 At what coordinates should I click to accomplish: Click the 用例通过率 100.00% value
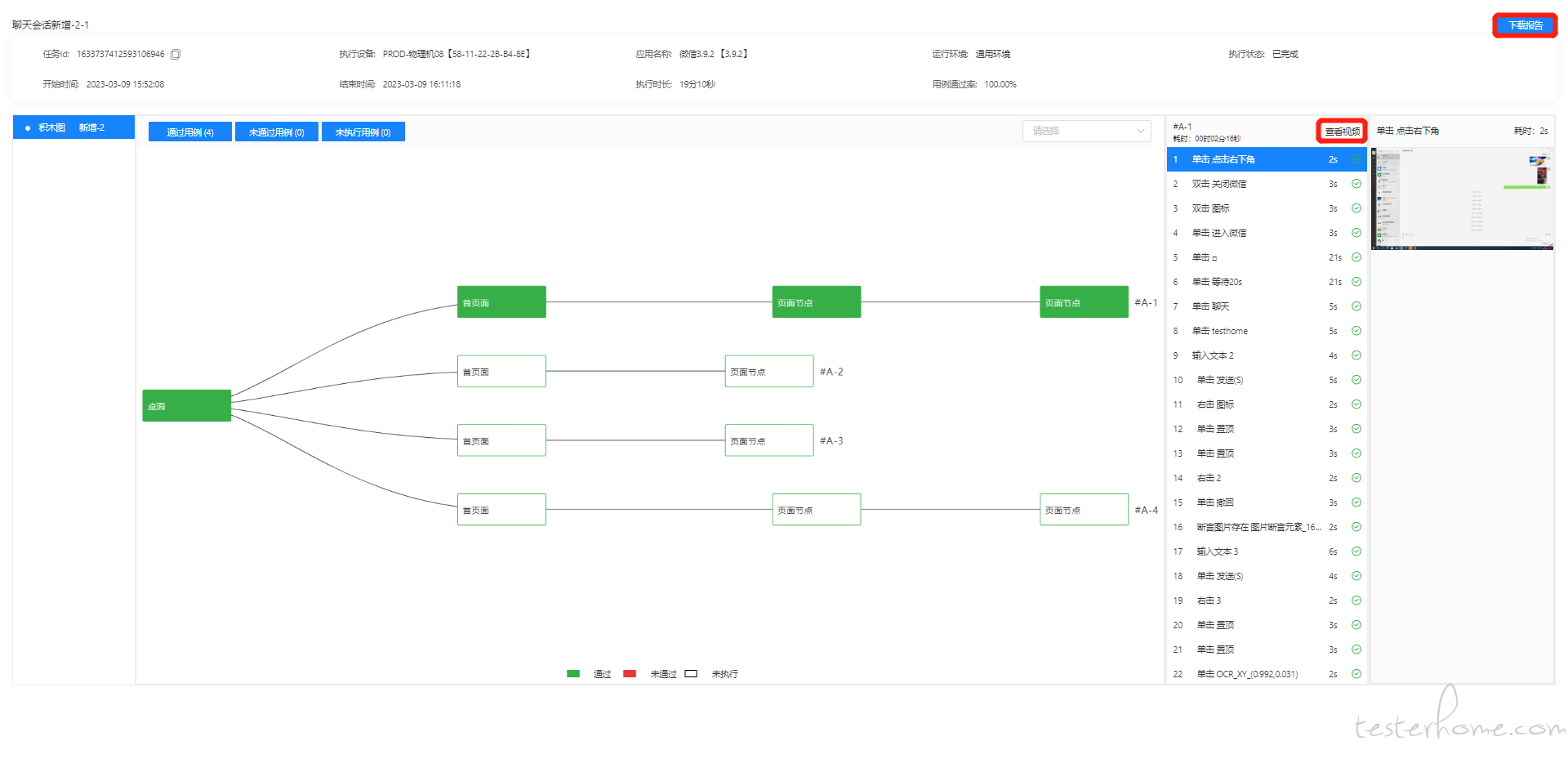pos(1000,84)
